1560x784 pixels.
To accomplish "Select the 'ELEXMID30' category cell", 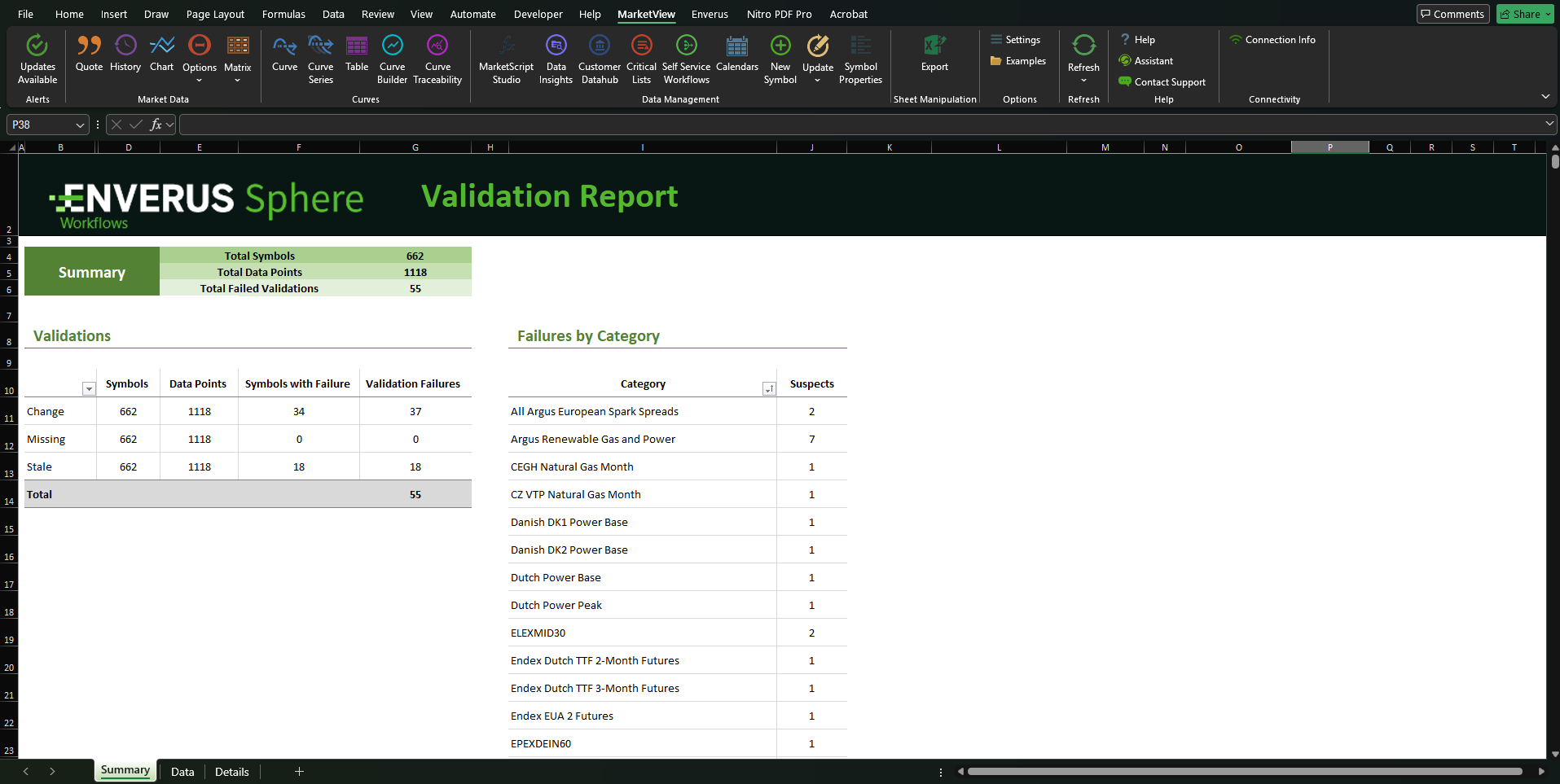I will [643, 633].
